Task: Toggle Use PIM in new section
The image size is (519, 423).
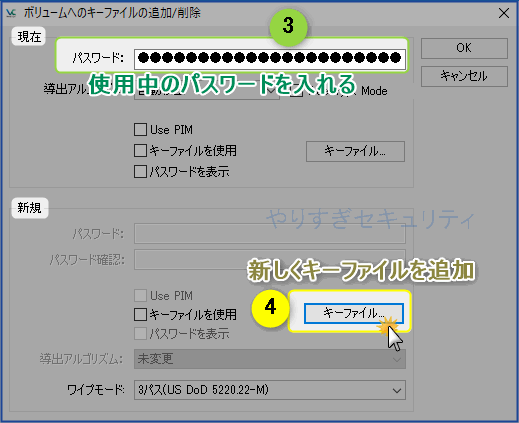Action: coord(140,296)
